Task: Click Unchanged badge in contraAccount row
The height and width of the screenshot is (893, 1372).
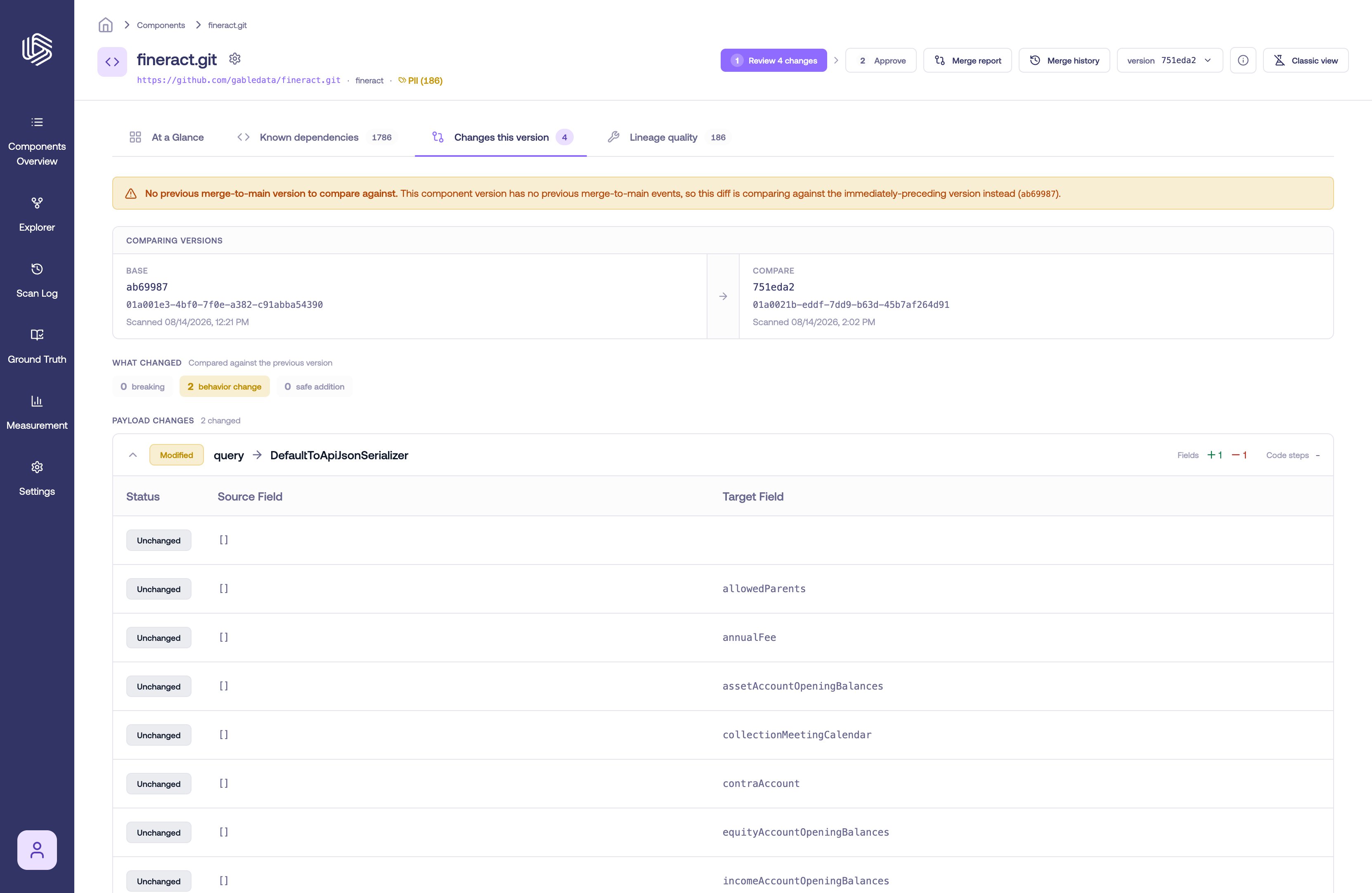Action: [158, 784]
